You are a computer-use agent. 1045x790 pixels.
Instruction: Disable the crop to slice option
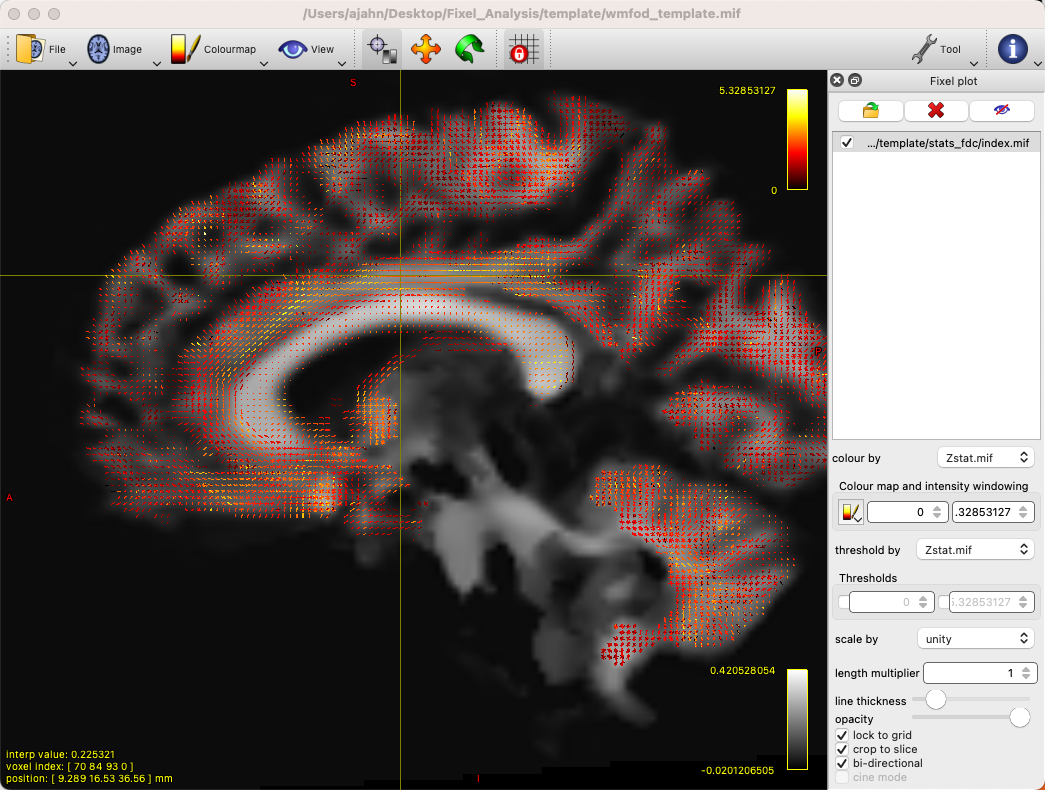tap(843, 749)
